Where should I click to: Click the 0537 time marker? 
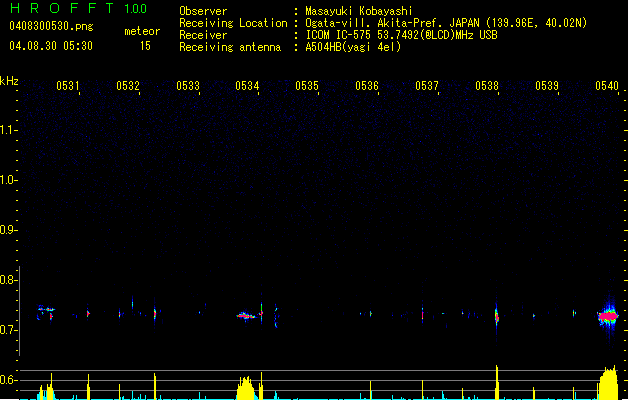(427, 86)
